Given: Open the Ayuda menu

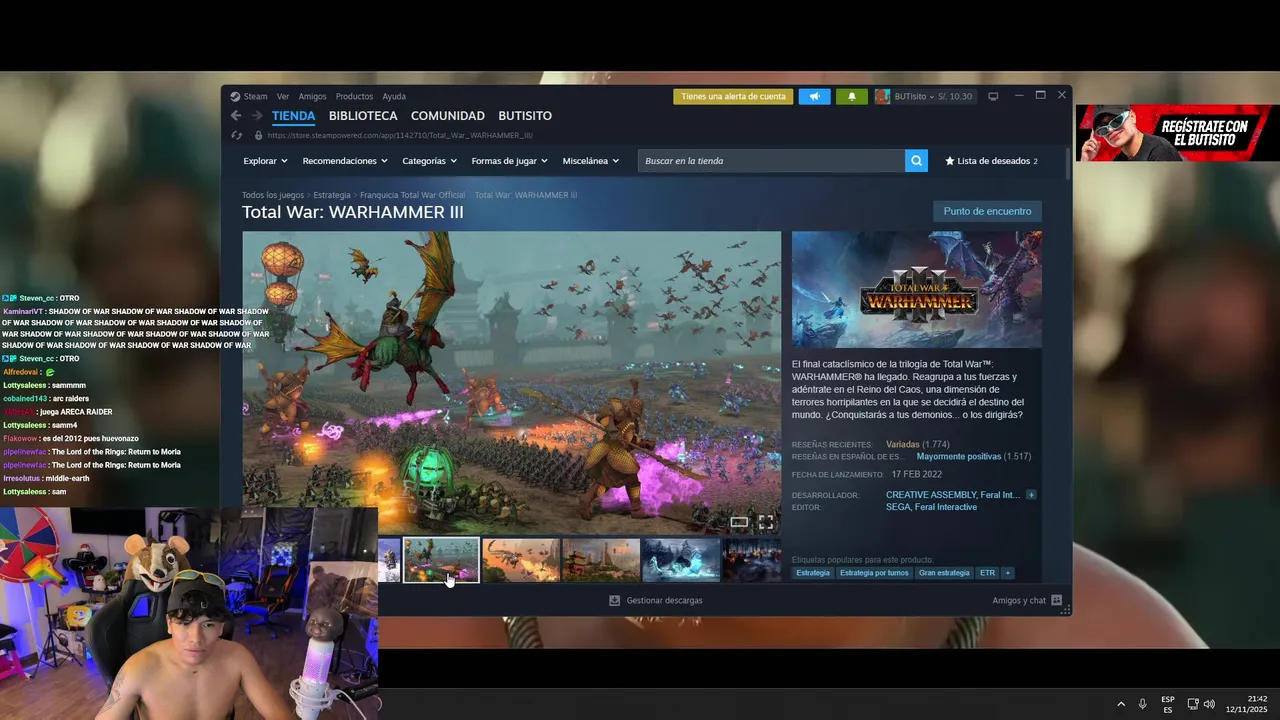Looking at the screenshot, I should click(x=394, y=97).
